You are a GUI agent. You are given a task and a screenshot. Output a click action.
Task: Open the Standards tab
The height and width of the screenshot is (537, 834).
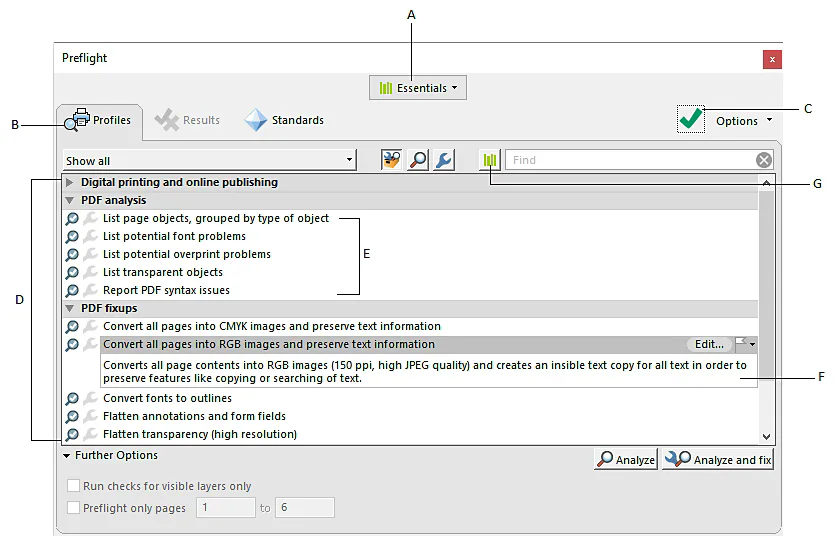pos(284,120)
